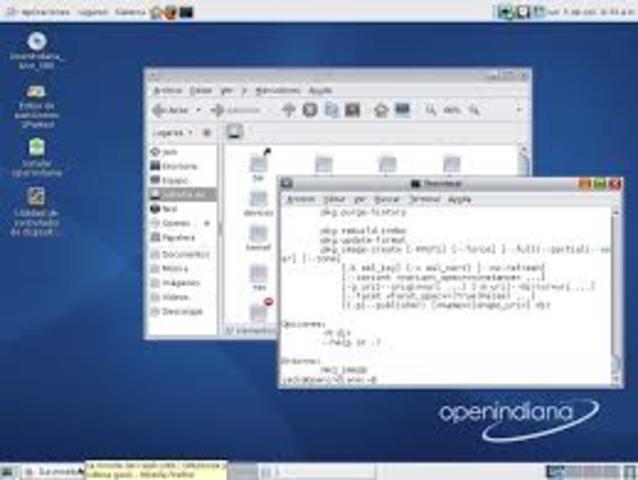This screenshot has height=480, width=638.
Task: Open the GParted partition editor desktop icon
Action: tap(37, 107)
